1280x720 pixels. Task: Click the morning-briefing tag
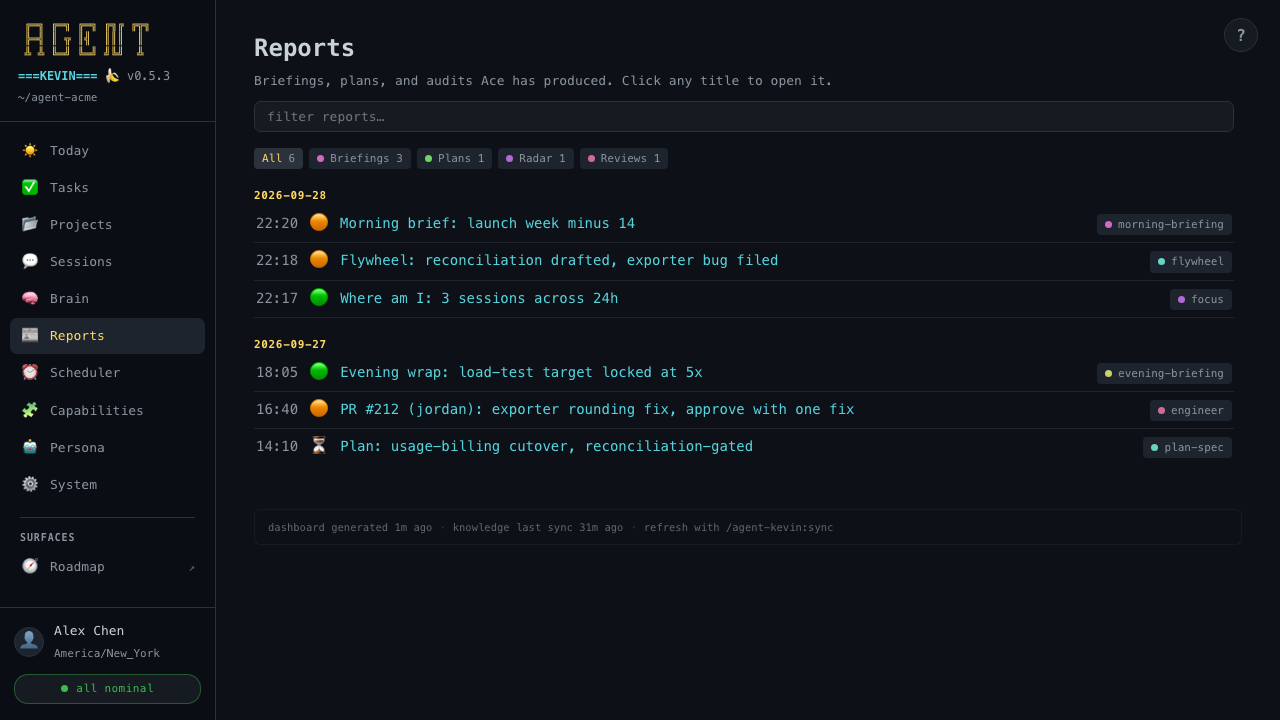coord(1164,224)
